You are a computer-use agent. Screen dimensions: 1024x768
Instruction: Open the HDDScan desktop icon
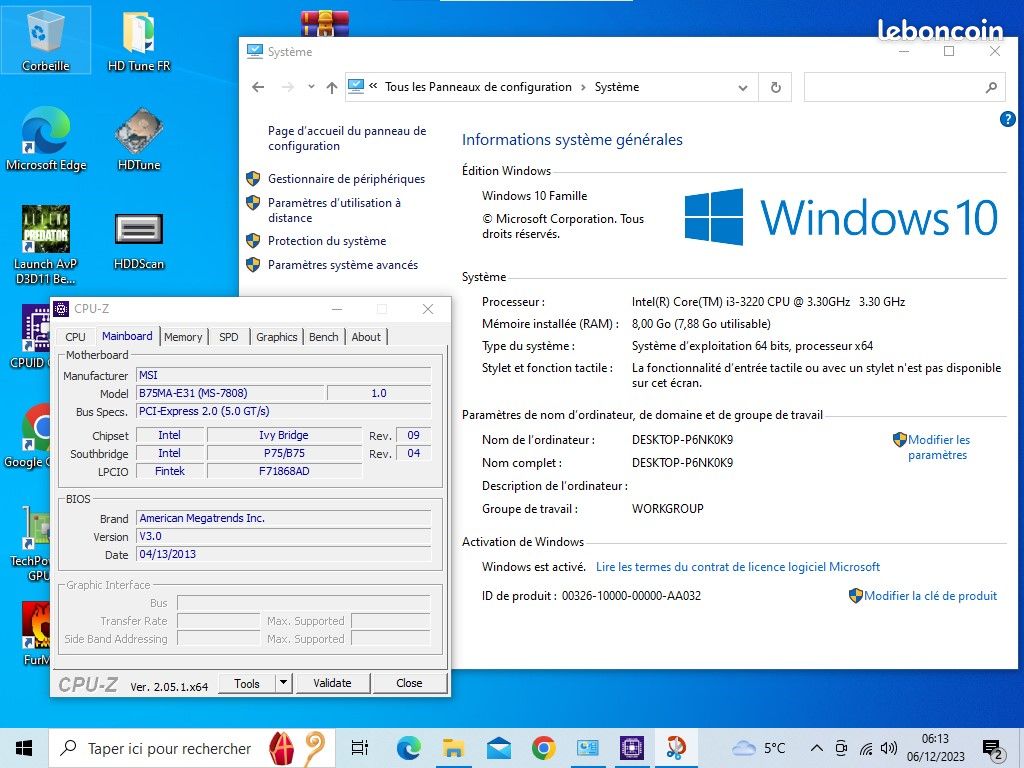pyautogui.click(x=138, y=242)
